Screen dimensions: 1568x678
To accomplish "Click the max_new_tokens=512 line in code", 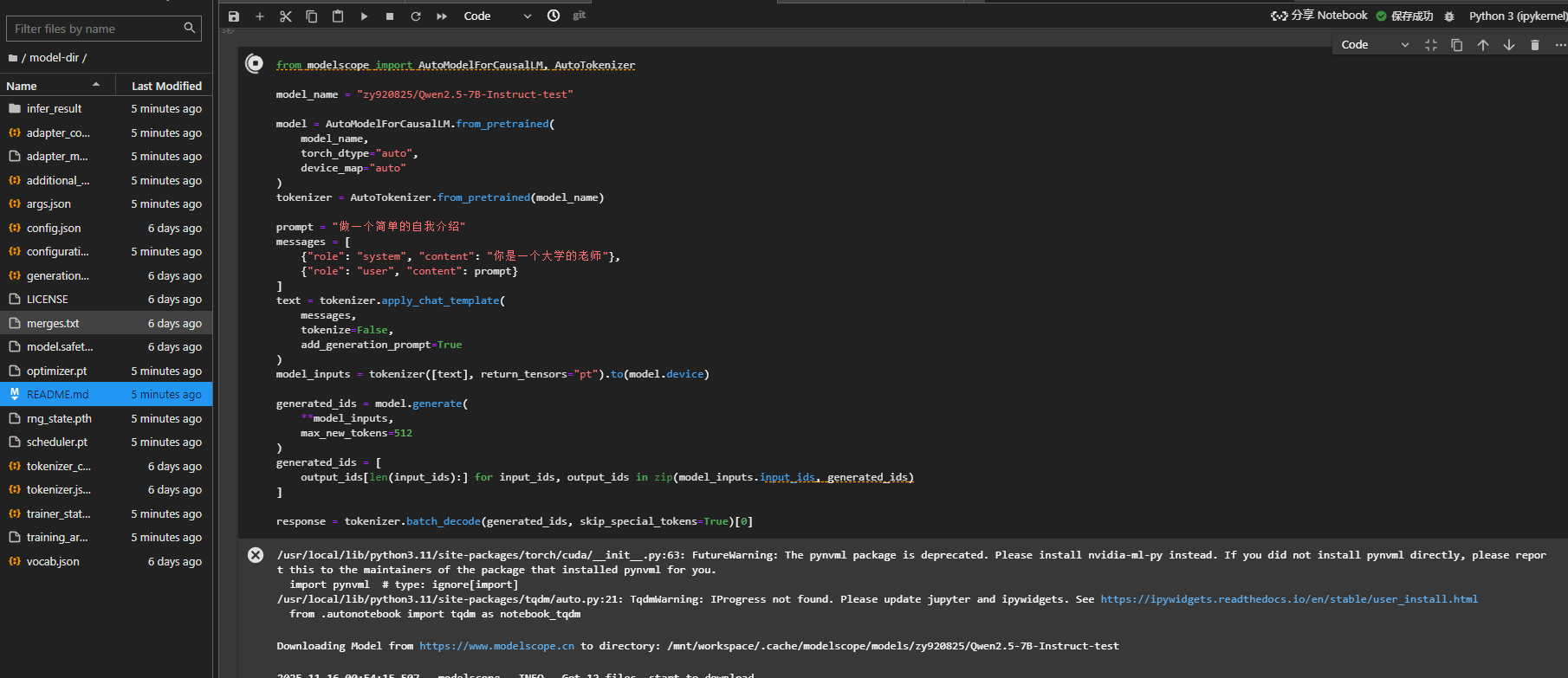I will tap(356, 433).
